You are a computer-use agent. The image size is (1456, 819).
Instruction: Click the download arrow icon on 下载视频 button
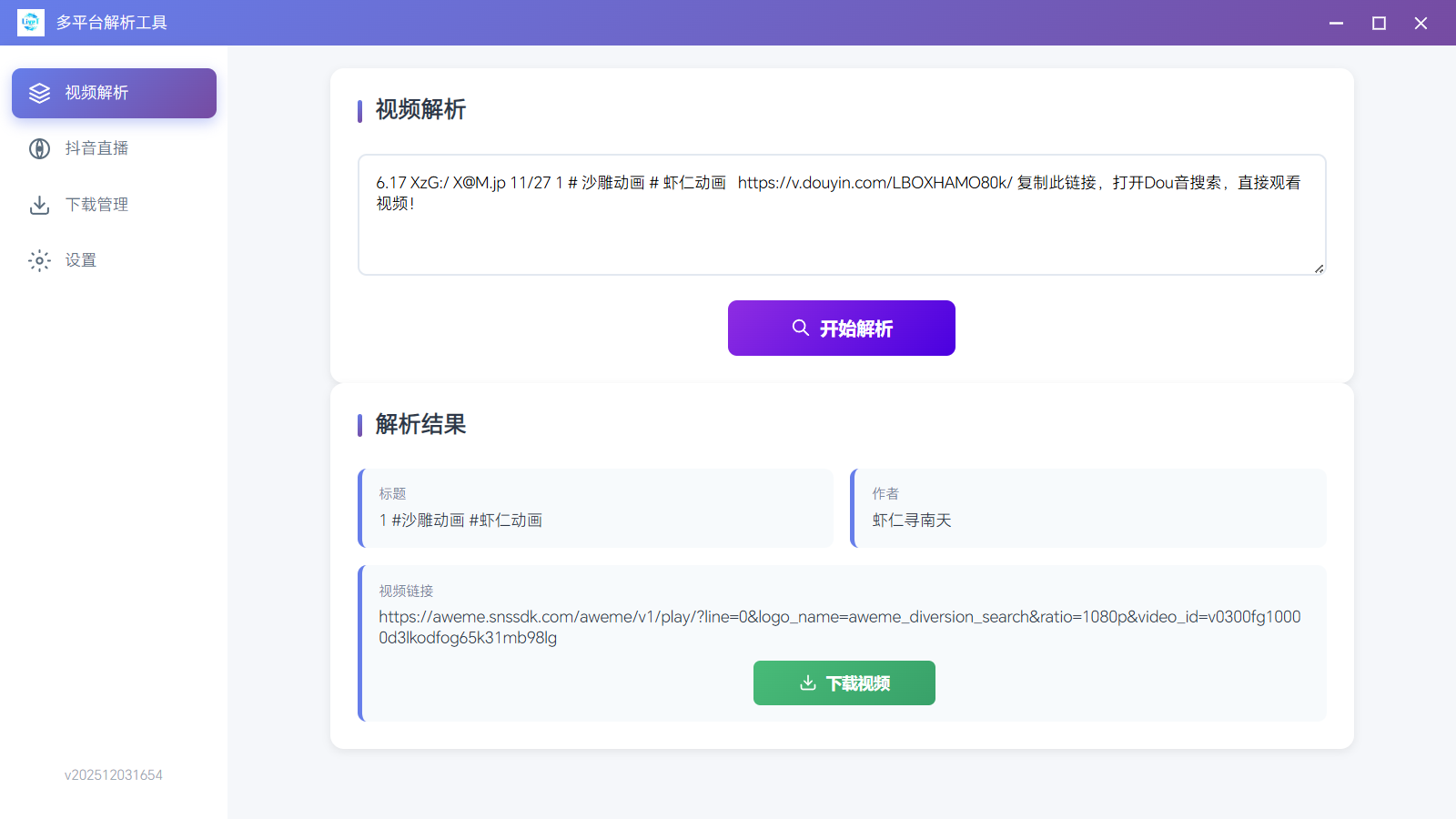pyautogui.click(x=808, y=682)
